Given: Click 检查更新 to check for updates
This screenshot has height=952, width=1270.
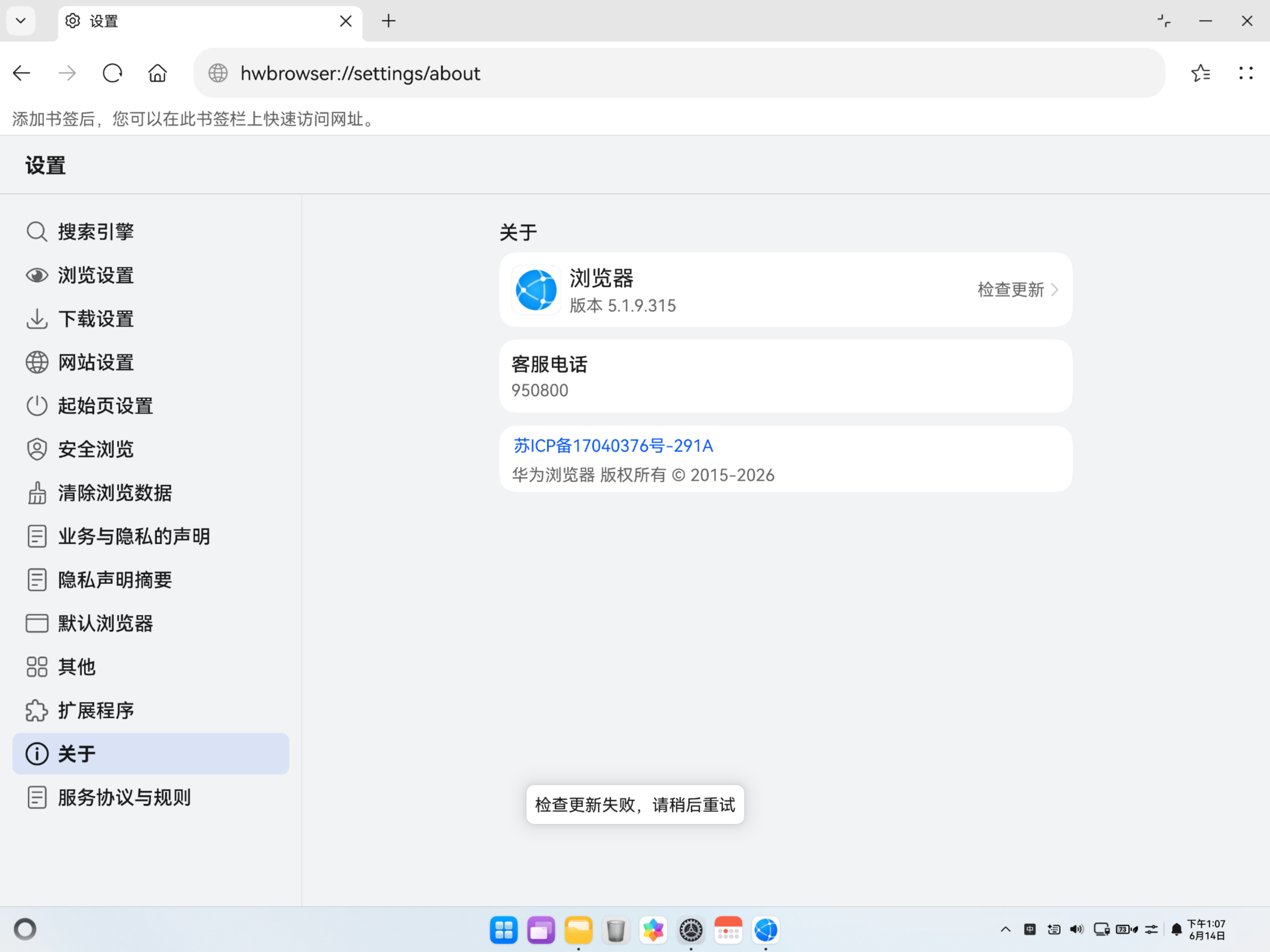Looking at the screenshot, I should click(1010, 290).
